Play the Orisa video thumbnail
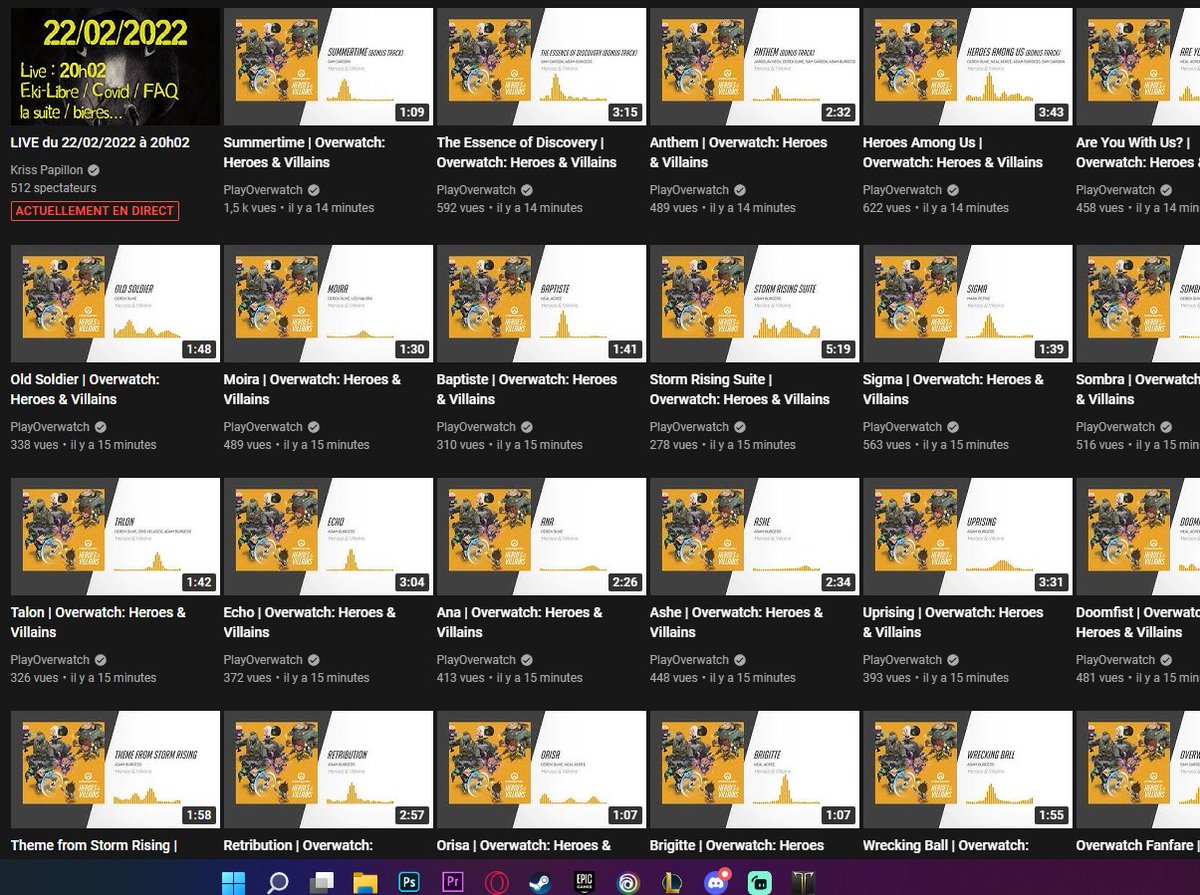 pos(541,769)
